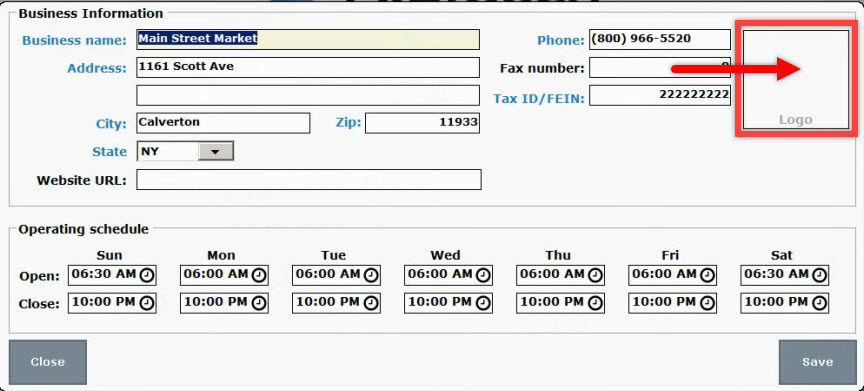Click the Business name field
The image size is (864, 391).
click(x=308, y=39)
